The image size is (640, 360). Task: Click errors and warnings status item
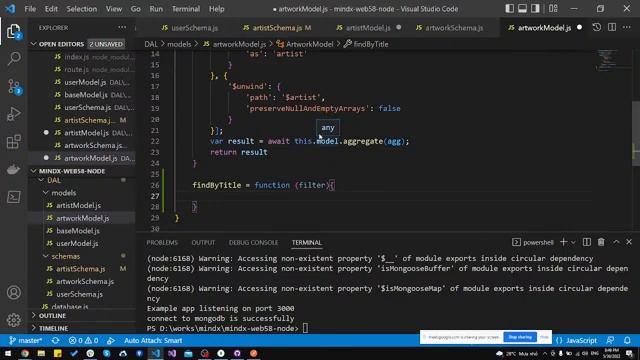(83, 340)
